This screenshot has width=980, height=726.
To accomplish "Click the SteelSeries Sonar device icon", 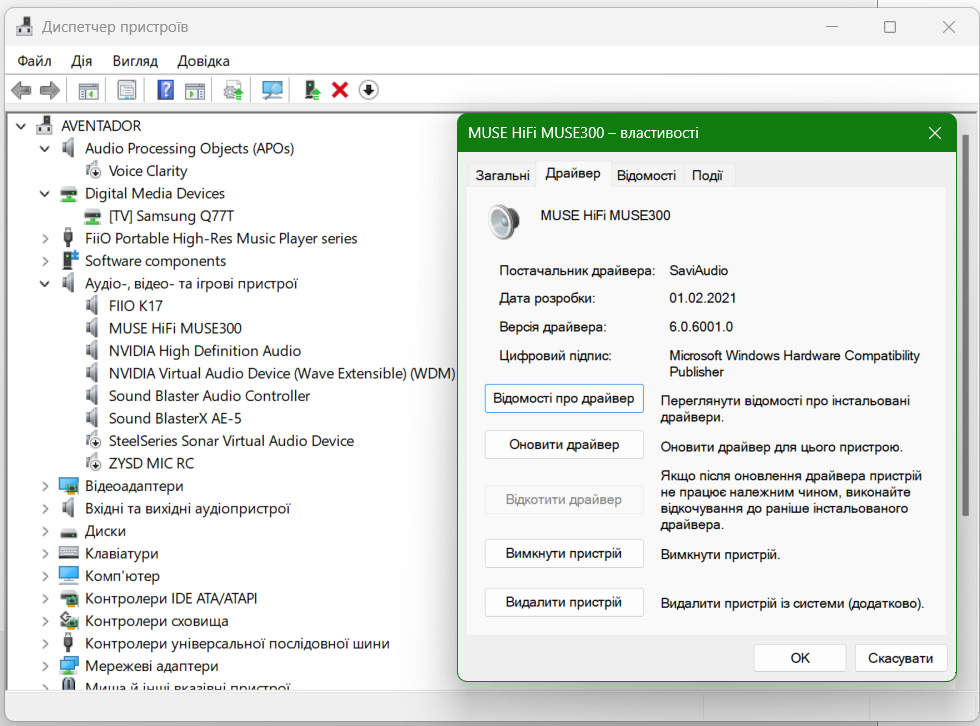I will (x=93, y=440).
